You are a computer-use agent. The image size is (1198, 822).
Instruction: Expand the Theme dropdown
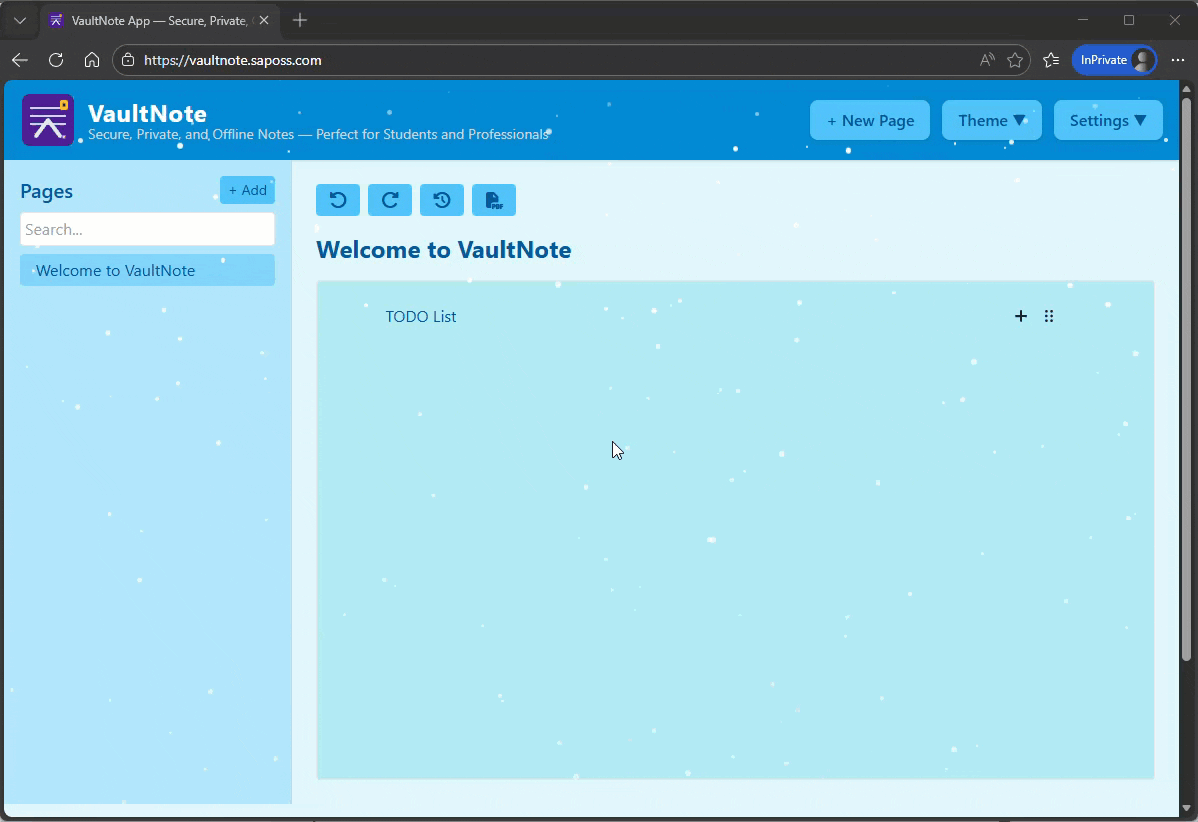[992, 120]
